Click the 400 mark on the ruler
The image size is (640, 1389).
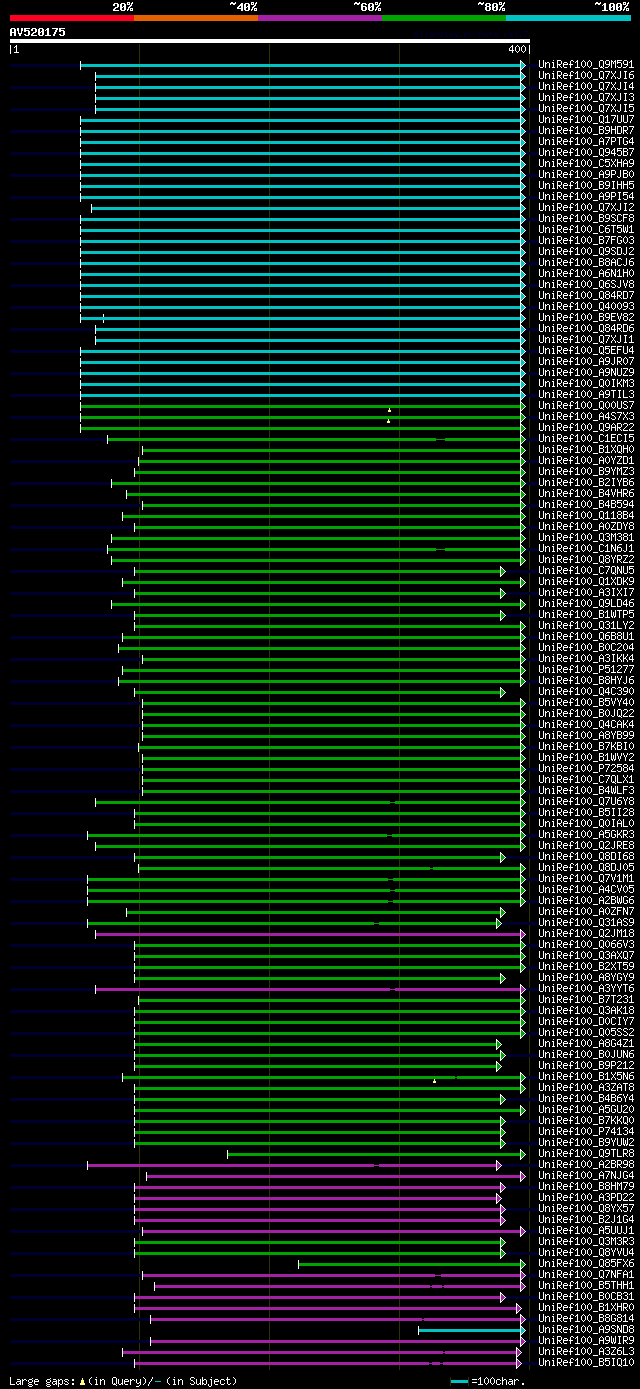517,49
